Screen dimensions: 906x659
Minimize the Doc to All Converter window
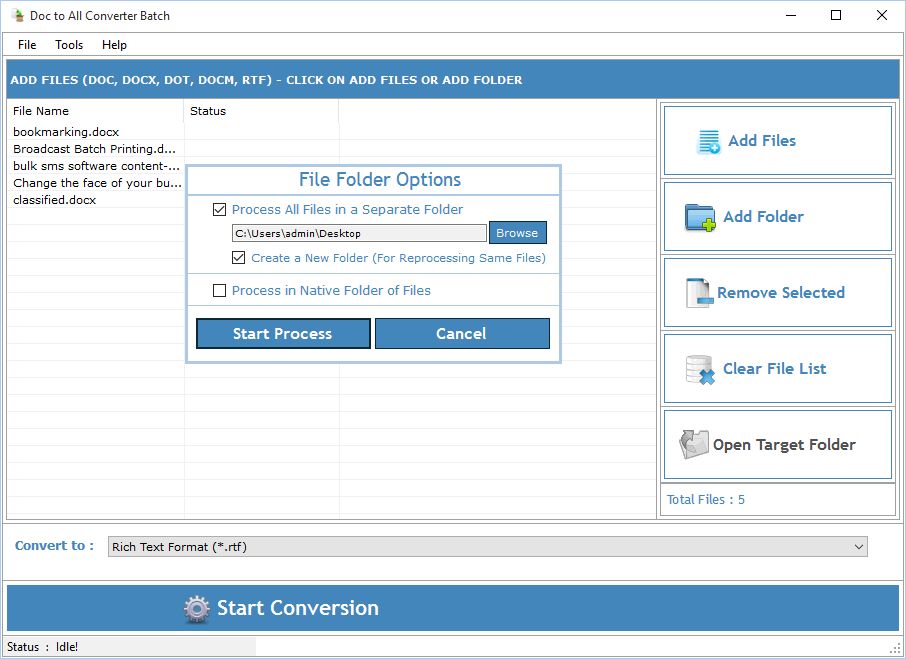coord(792,16)
